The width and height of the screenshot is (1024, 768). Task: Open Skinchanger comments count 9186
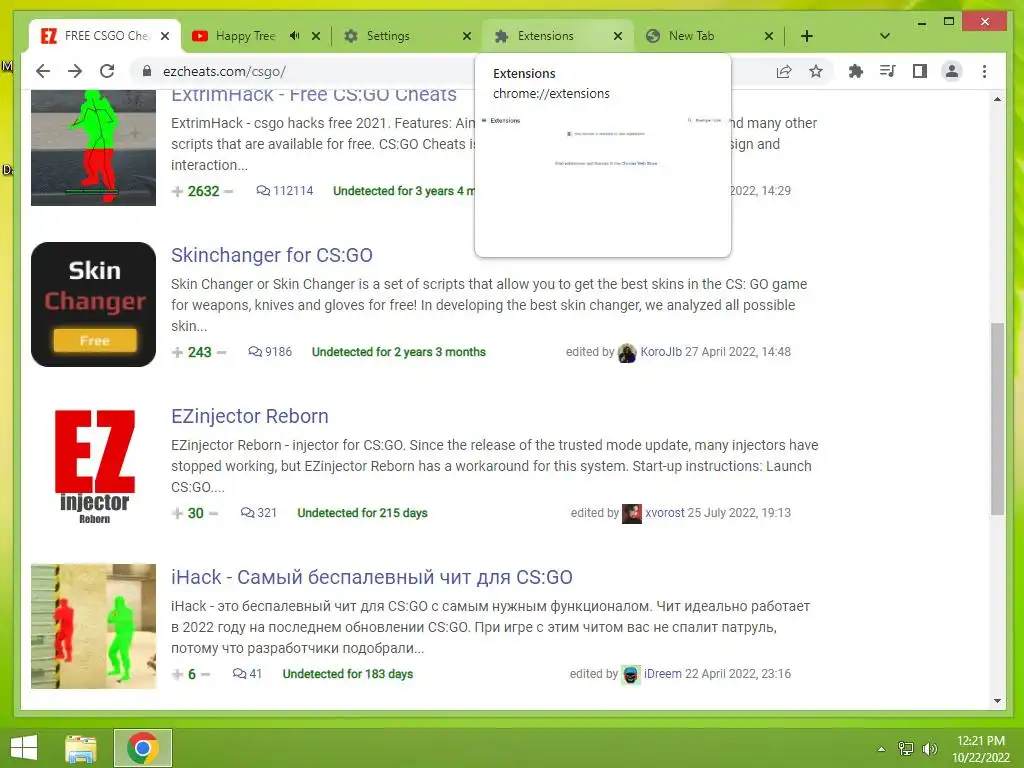[x=270, y=352]
